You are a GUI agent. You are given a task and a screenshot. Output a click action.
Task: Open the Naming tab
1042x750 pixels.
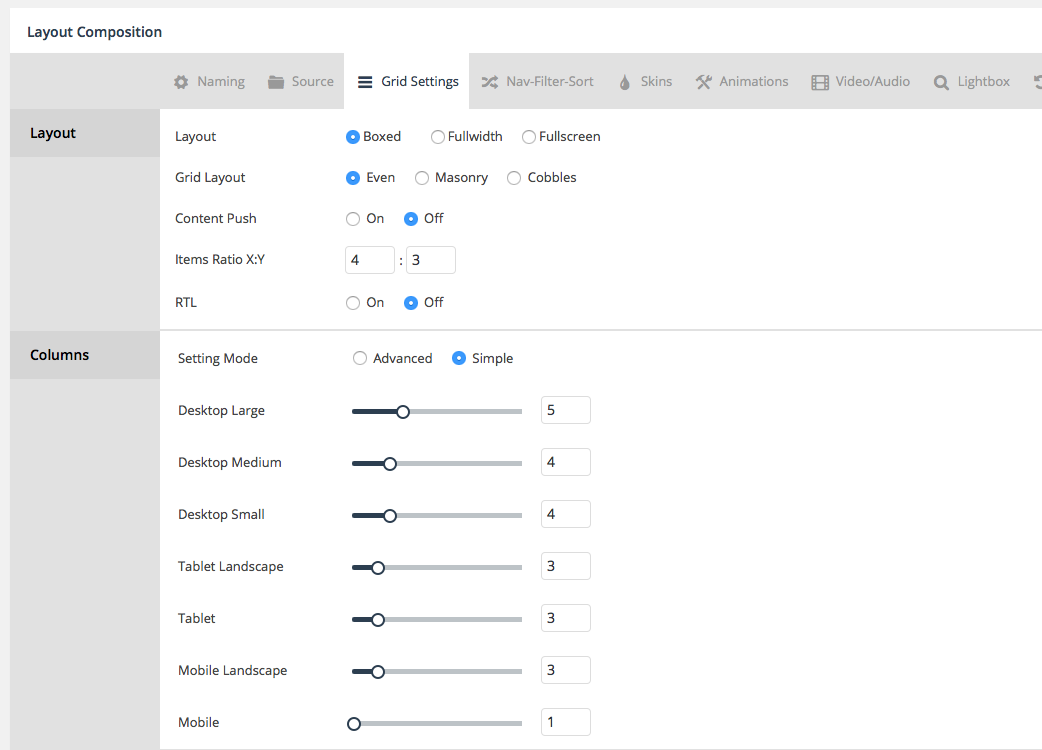click(209, 81)
